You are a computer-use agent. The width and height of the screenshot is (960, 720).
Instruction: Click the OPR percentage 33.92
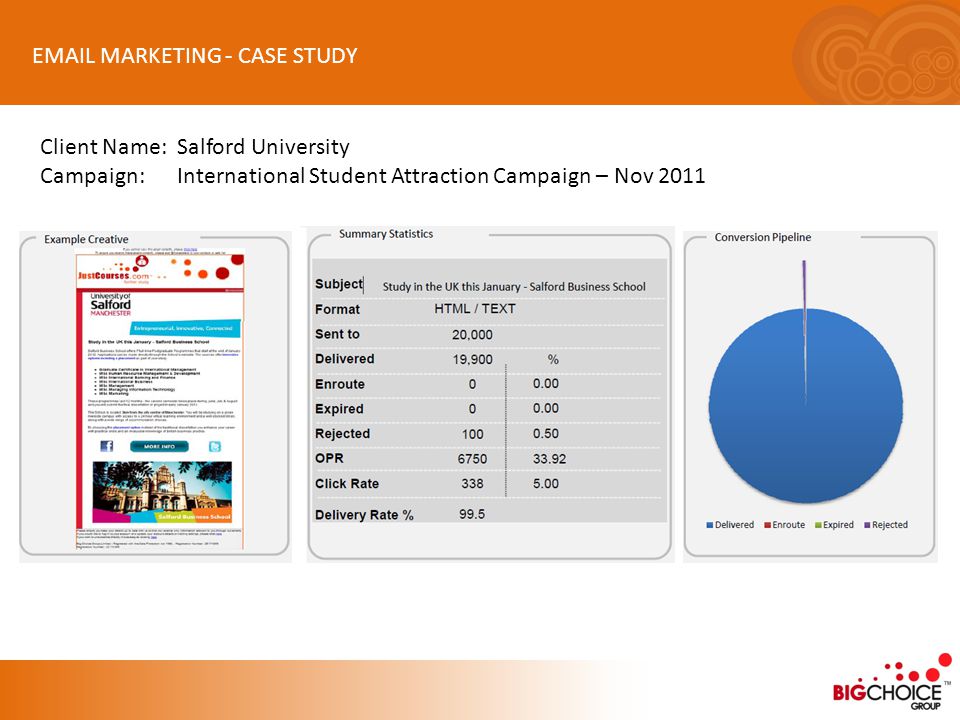tap(549, 459)
